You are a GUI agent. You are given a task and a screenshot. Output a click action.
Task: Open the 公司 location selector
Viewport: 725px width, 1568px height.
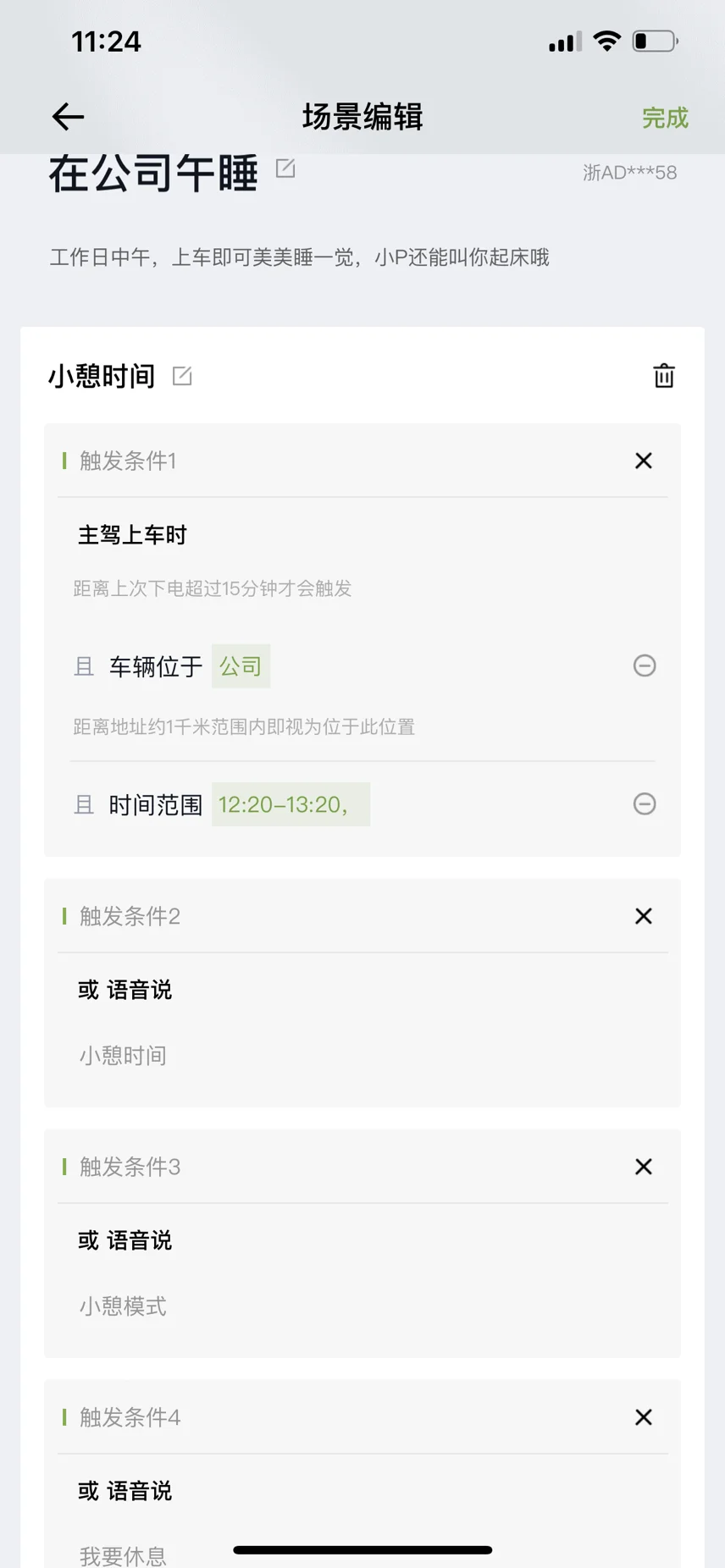pos(241,665)
